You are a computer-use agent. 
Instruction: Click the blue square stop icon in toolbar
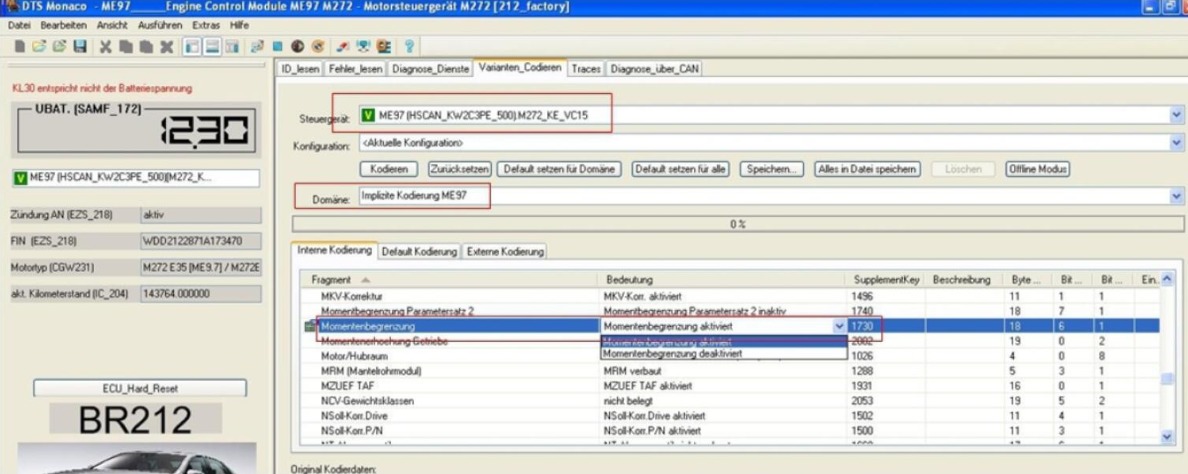(277, 47)
